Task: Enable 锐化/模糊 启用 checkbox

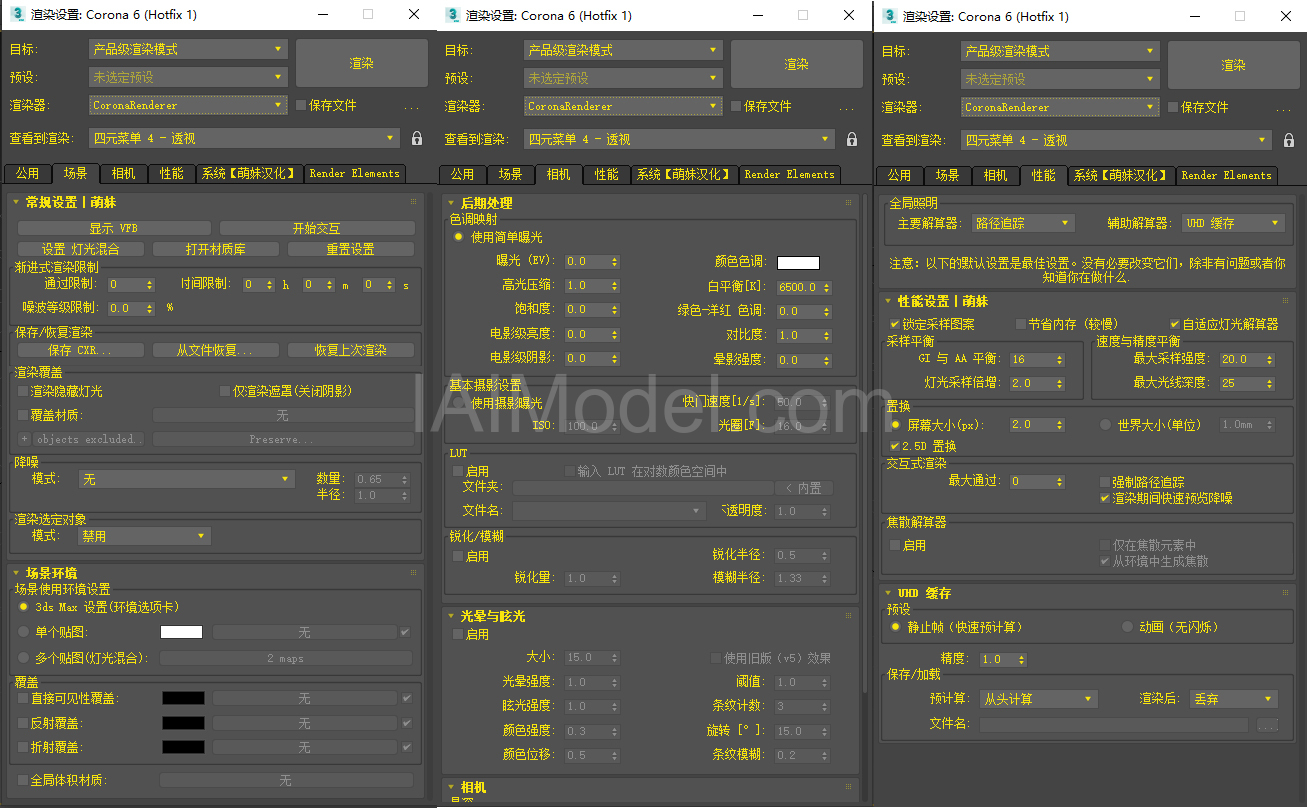Action: pyautogui.click(x=459, y=556)
